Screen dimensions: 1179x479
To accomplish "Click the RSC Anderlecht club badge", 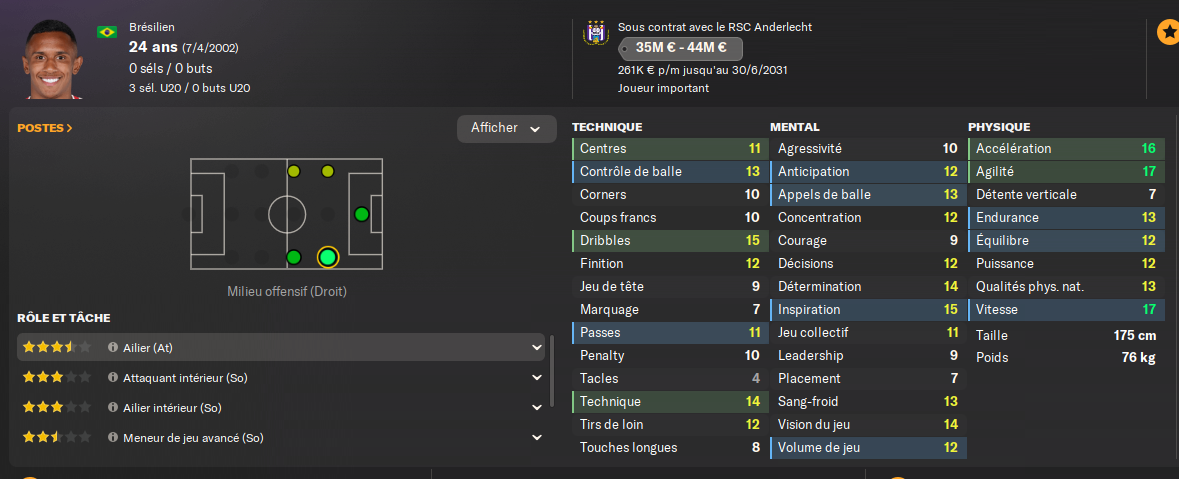I will [595, 33].
